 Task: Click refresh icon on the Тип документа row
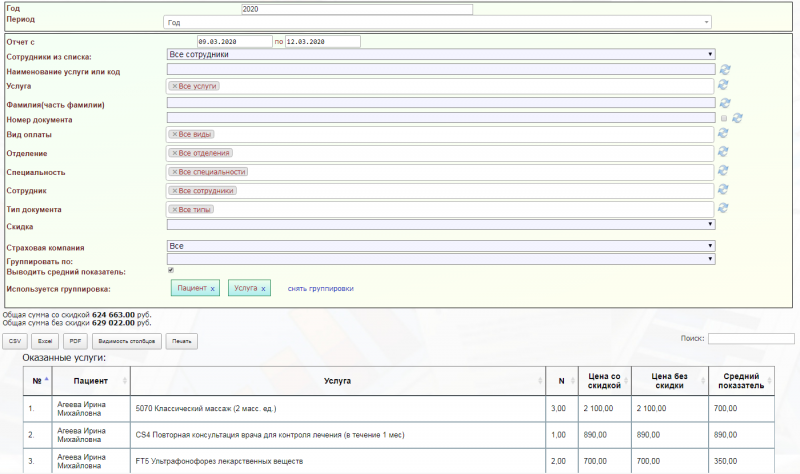[x=724, y=209]
